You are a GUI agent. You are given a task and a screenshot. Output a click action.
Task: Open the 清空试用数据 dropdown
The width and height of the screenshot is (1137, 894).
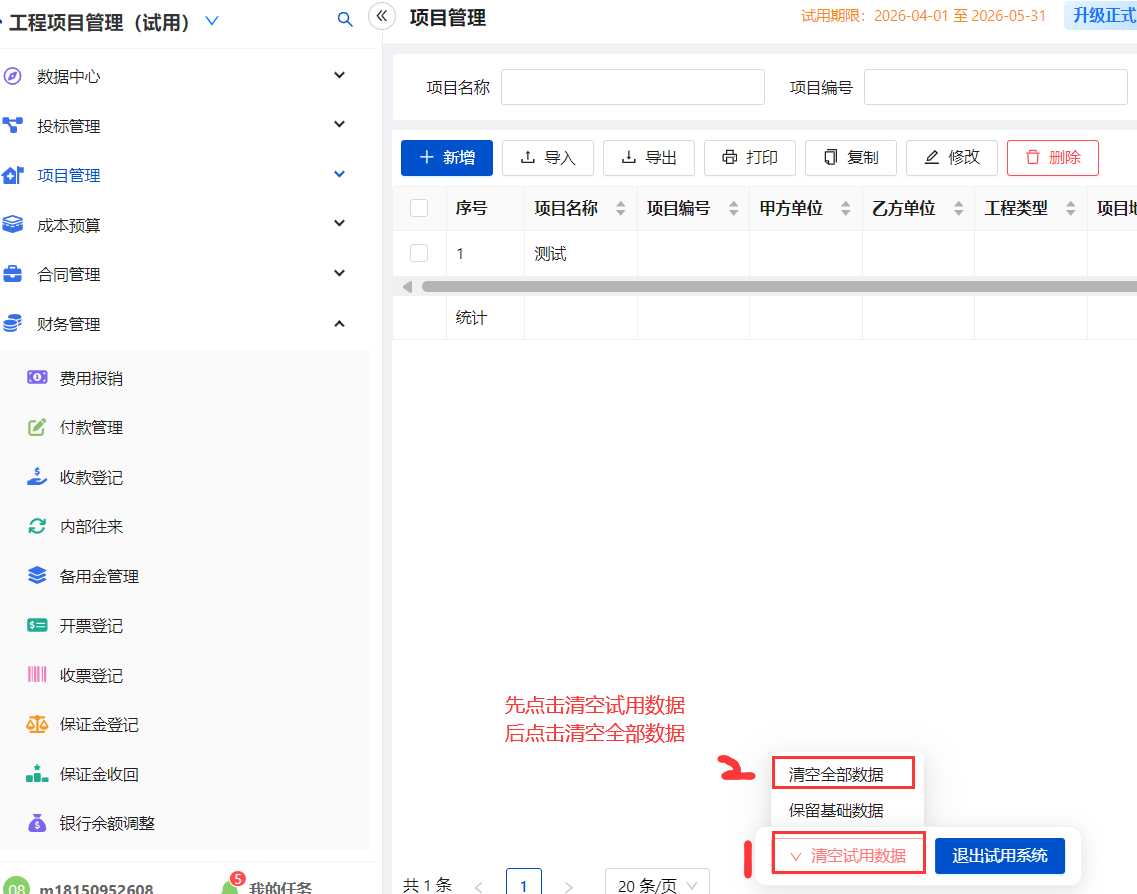click(x=848, y=856)
